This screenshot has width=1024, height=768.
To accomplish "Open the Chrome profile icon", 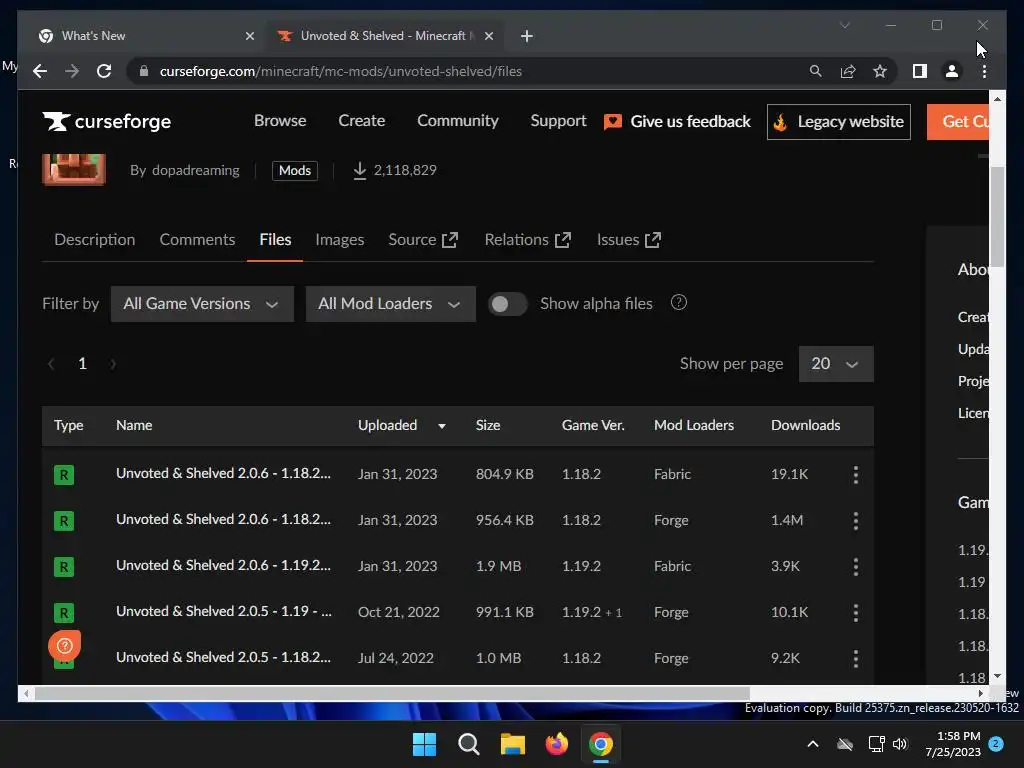I will click(952, 71).
